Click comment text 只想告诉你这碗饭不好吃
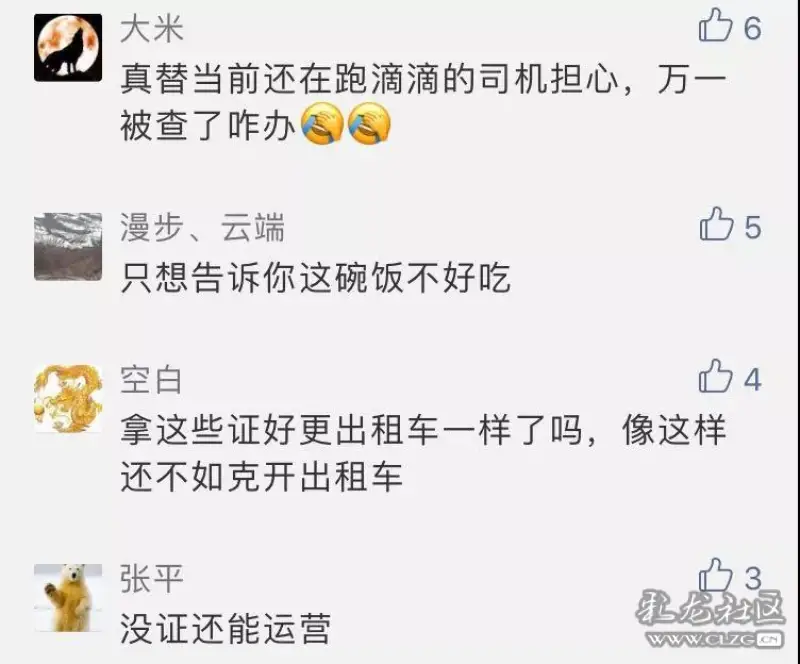The image size is (800, 664). tap(315, 278)
